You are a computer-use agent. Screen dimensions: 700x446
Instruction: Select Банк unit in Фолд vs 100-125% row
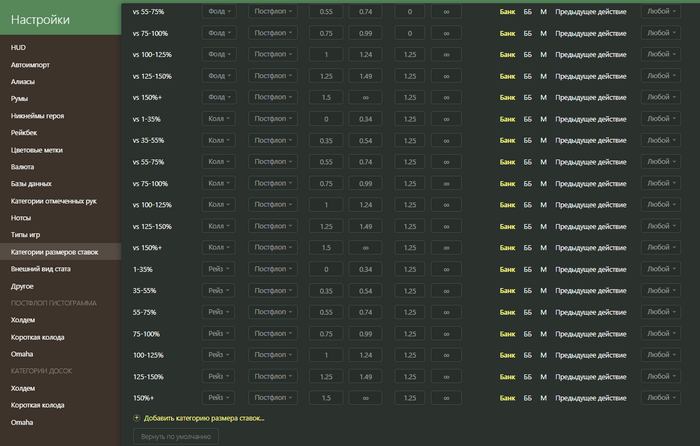click(x=507, y=54)
